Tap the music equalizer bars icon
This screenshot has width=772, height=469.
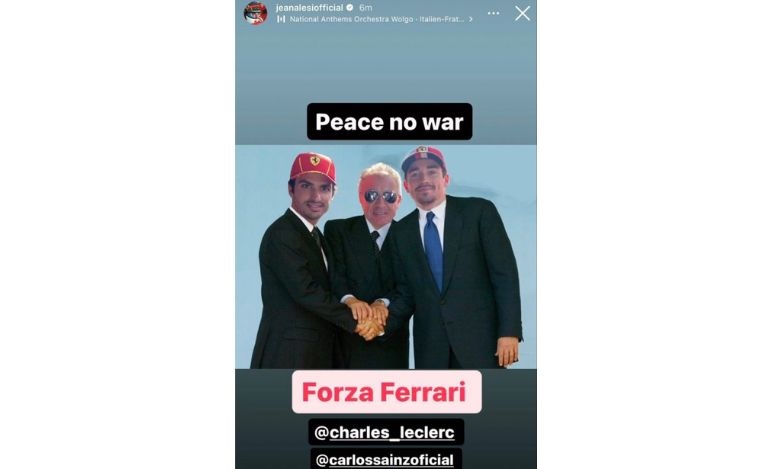click(281, 19)
